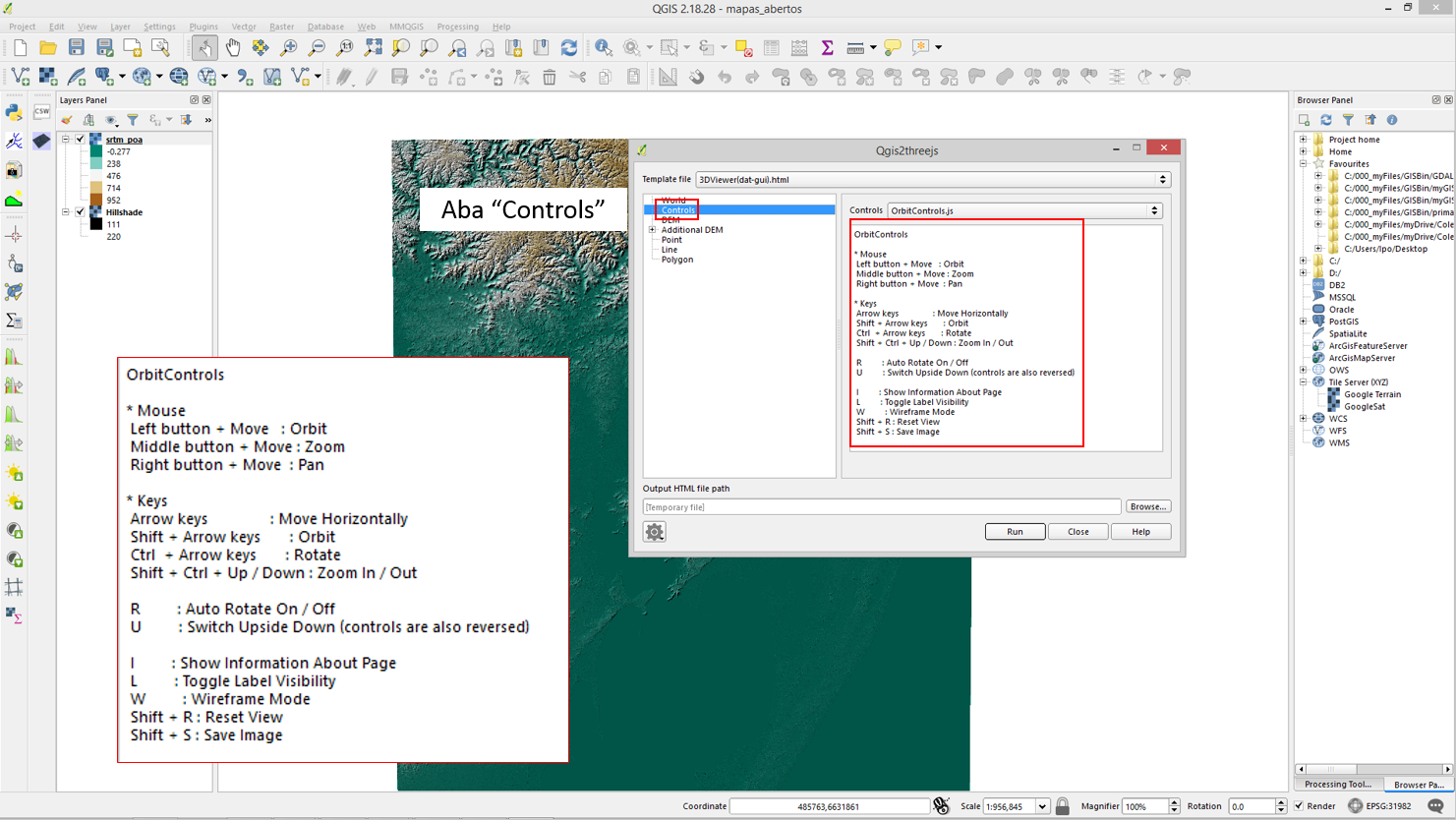Toggle the Render checkbox in status bar

pyautogui.click(x=1300, y=806)
